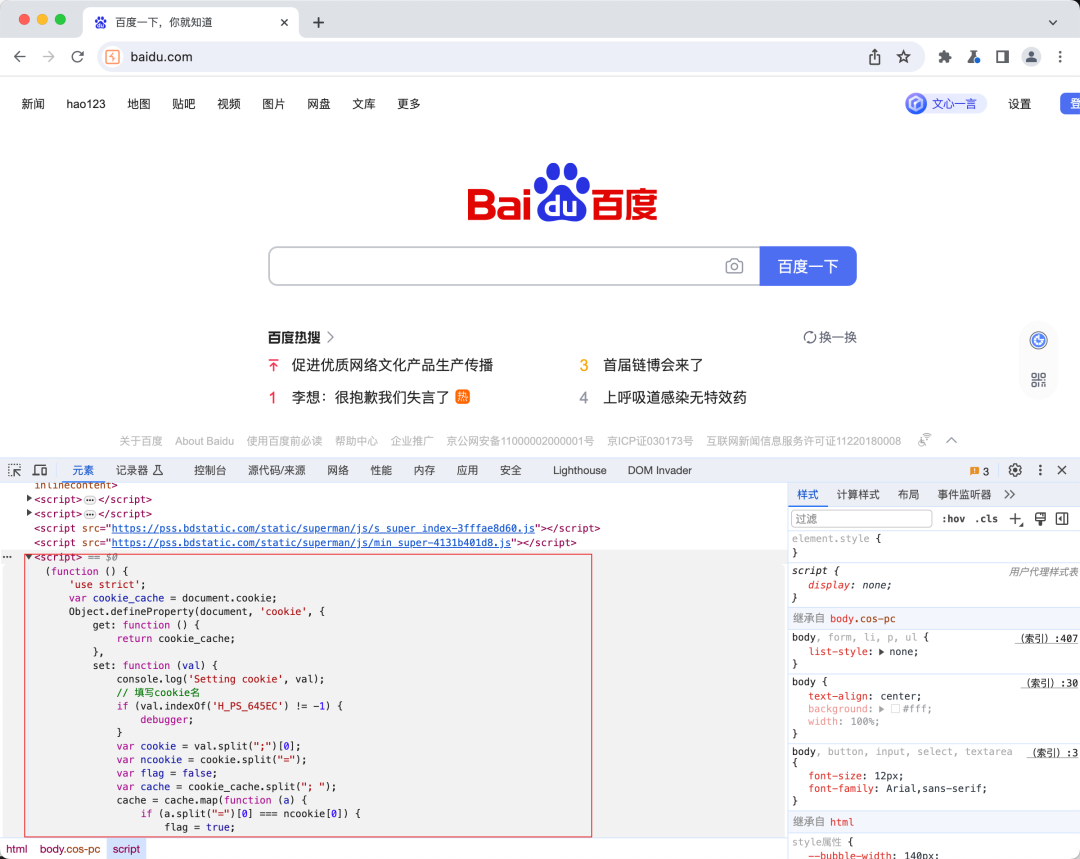The height and width of the screenshot is (859, 1080).
Task: Expand the background property triangle
Action: (x=881, y=709)
